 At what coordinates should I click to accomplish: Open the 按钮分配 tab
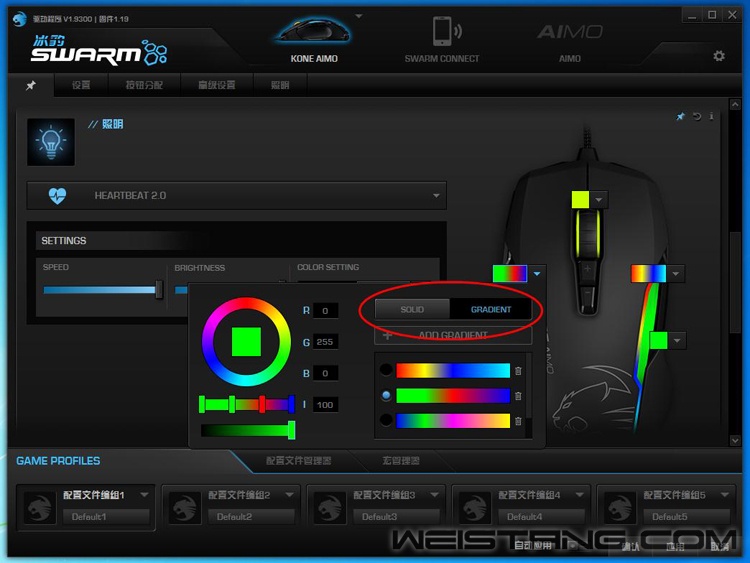click(x=144, y=85)
